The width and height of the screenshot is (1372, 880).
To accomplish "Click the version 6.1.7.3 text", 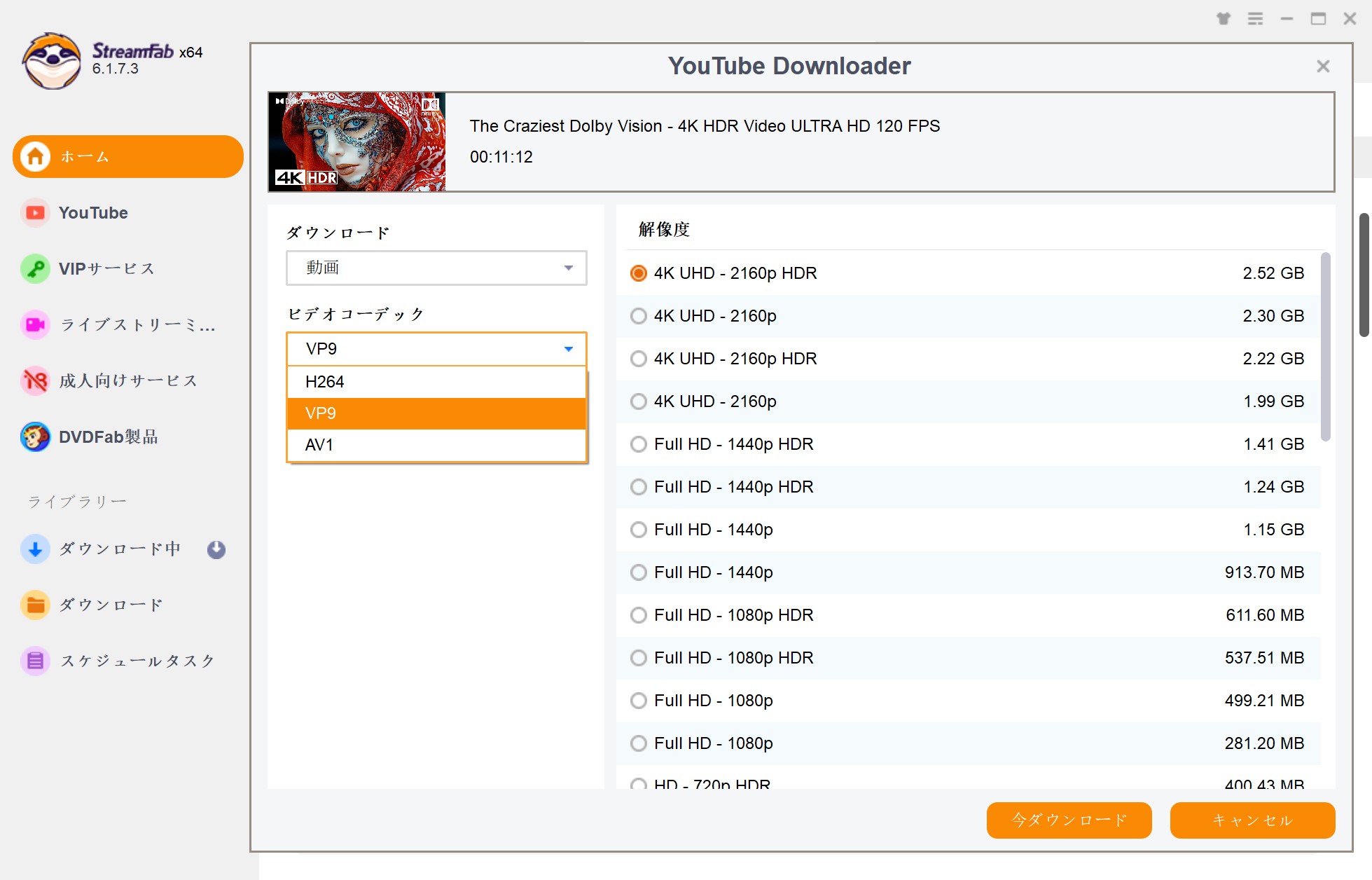I will (116, 69).
